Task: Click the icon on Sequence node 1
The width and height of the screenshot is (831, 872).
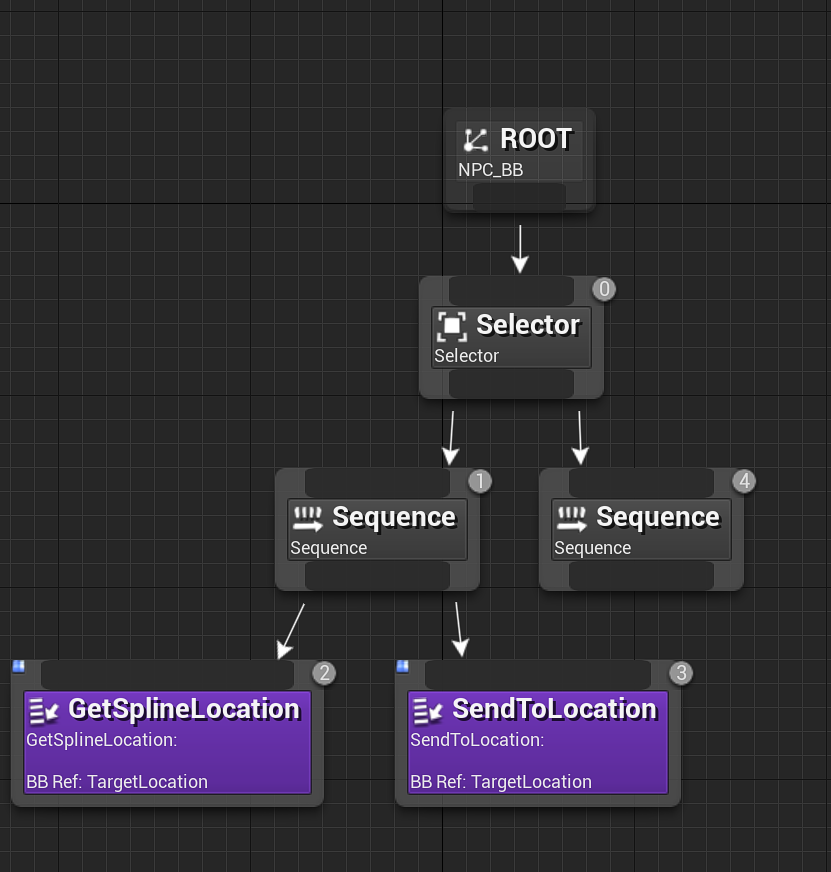Action: 307,518
